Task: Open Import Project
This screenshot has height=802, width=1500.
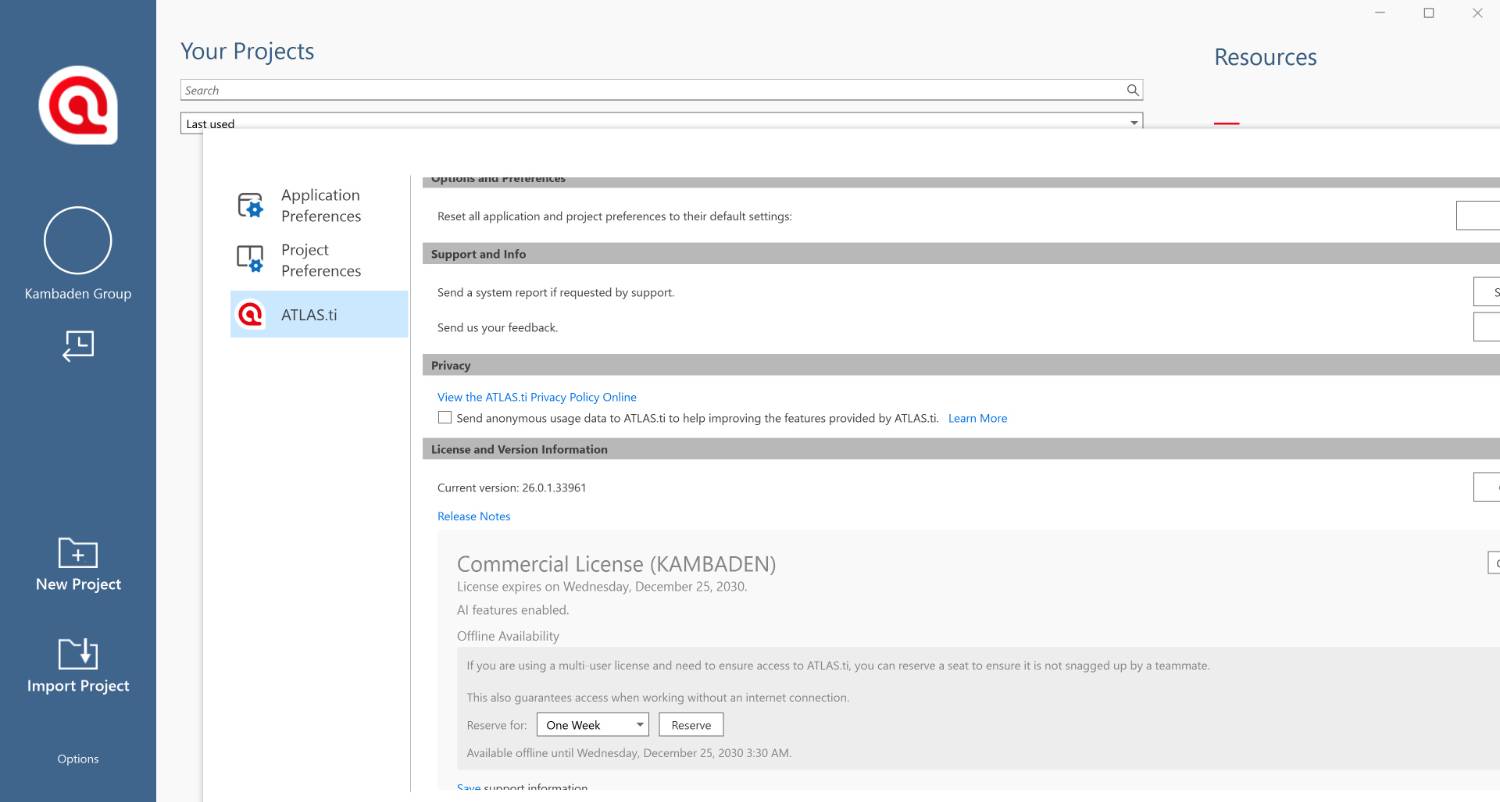Action: click(x=78, y=666)
